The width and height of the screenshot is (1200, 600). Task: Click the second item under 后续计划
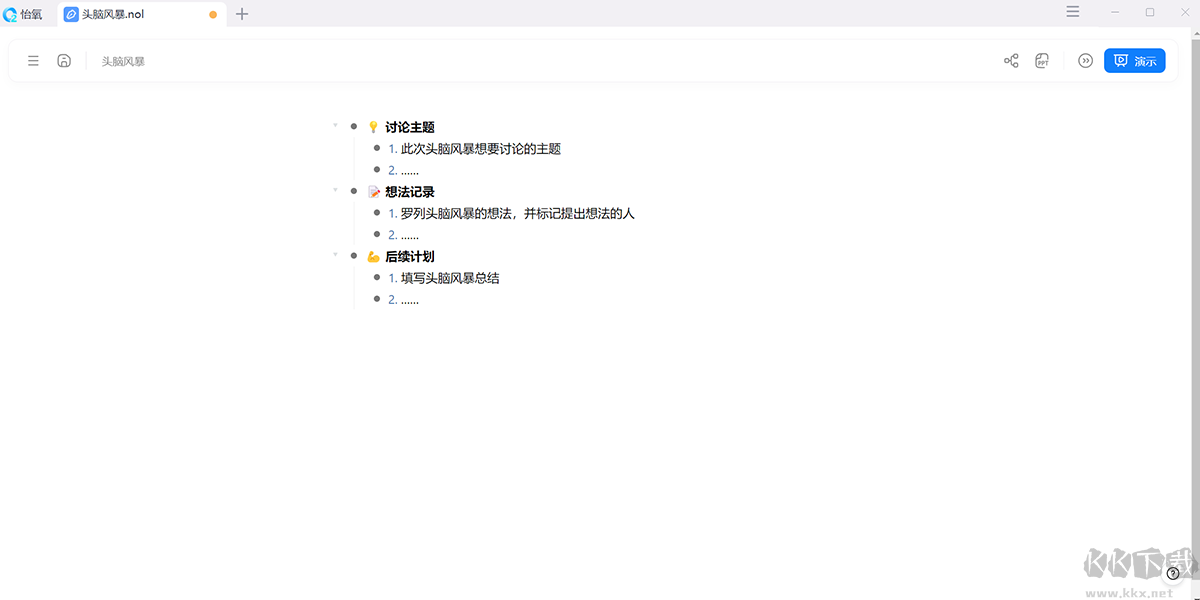404,299
